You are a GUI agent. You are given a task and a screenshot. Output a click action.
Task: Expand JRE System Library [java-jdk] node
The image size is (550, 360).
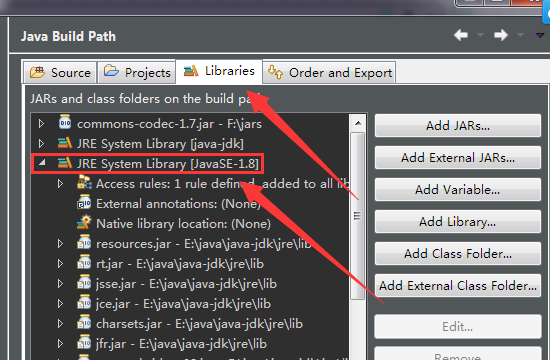pyautogui.click(x=41, y=144)
